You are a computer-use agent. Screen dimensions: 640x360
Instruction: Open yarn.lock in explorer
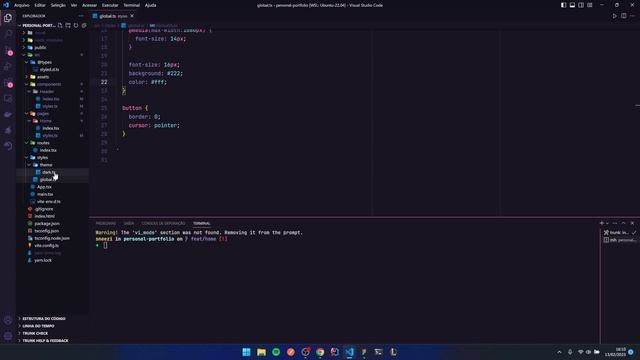43,260
